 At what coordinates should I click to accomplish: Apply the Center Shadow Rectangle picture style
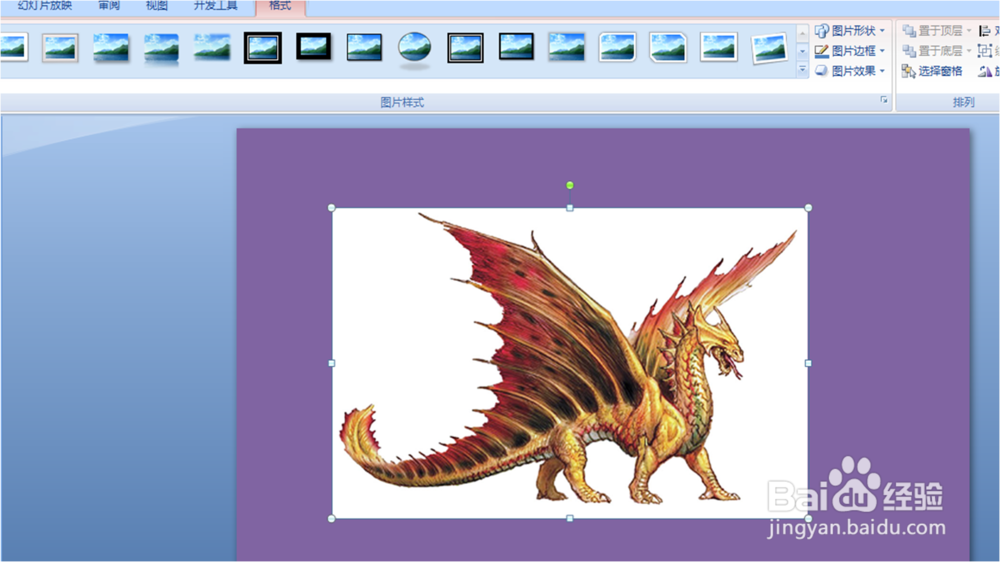[x=566, y=48]
